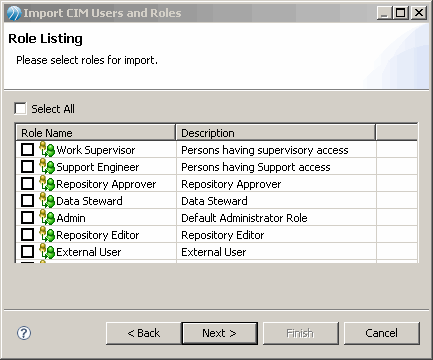Click the application icon in the title bar
The height and width of the screenshot is (360, 433).
[14, 13]
